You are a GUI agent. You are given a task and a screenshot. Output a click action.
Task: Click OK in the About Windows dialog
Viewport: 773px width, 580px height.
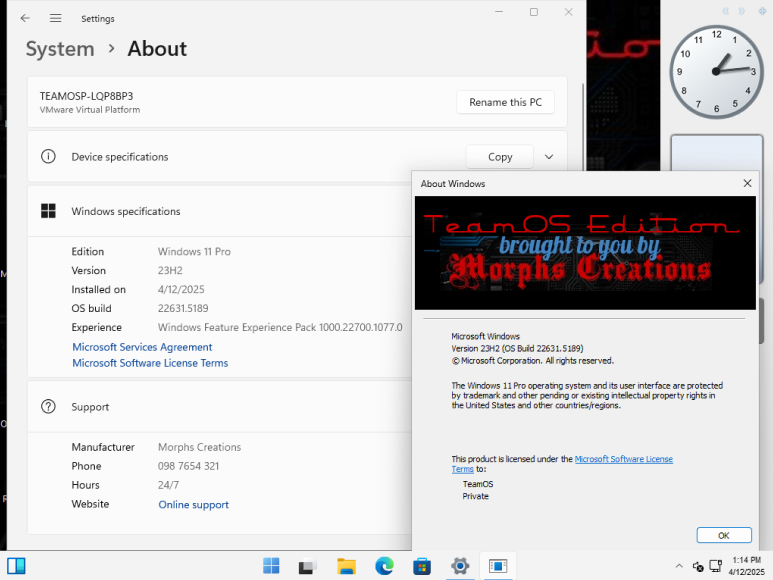(723, 535)
